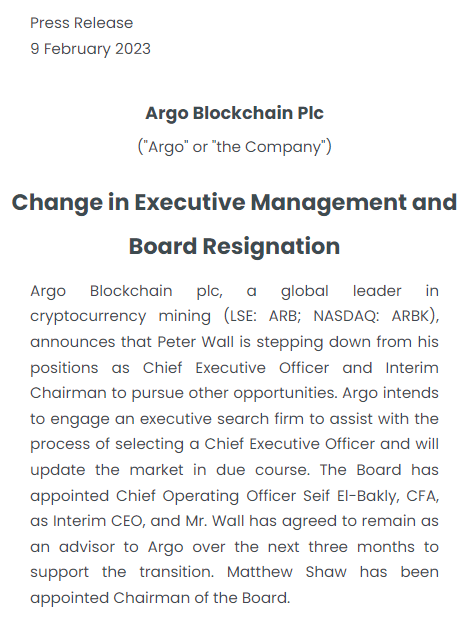
Task: Click 'support the transition.' phrase
Action: [122, 572]
